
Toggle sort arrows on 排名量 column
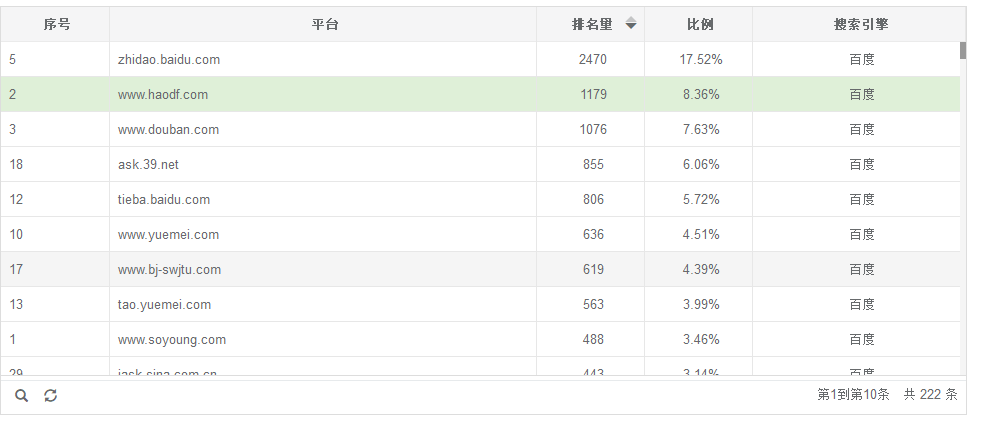click(631, 24)
